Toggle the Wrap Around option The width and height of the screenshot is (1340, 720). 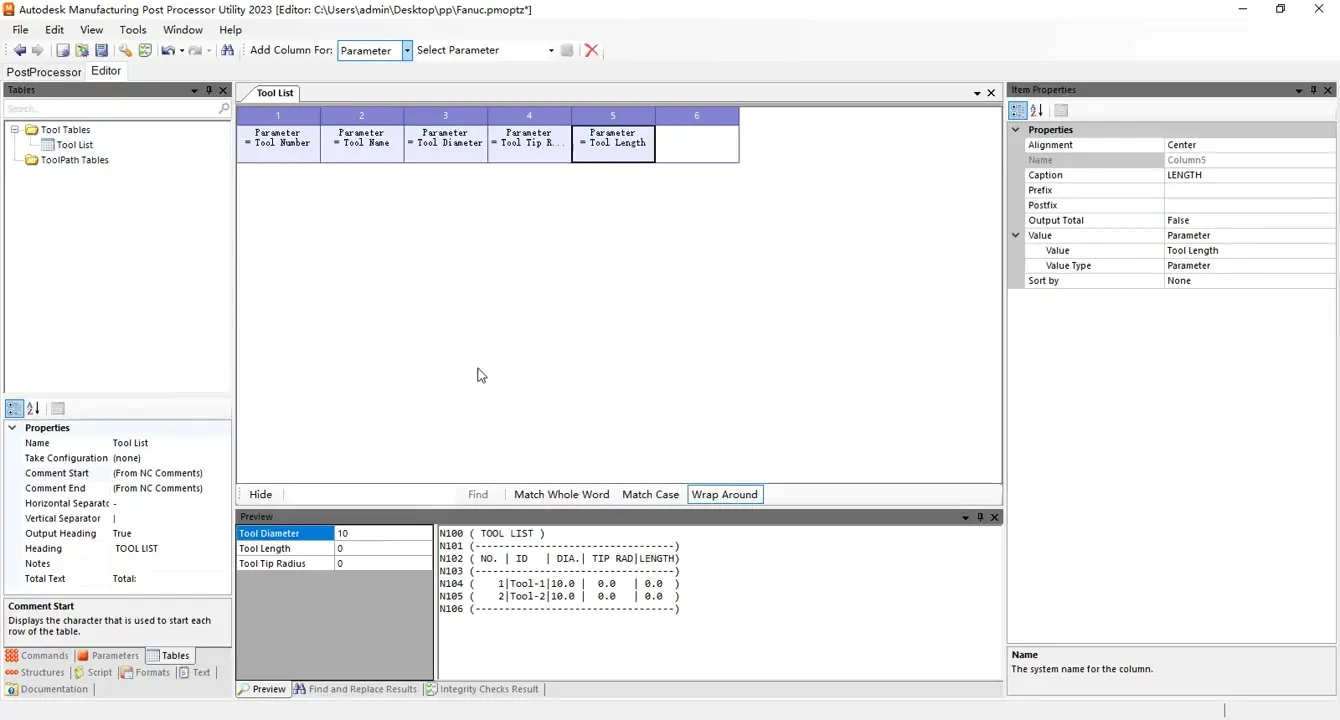point(724,494)
